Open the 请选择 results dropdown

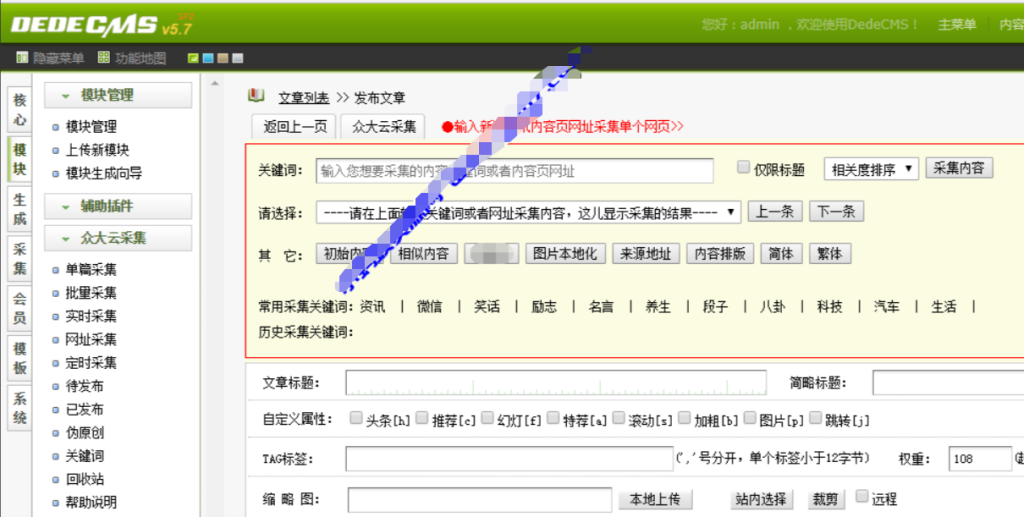[528, 213]
